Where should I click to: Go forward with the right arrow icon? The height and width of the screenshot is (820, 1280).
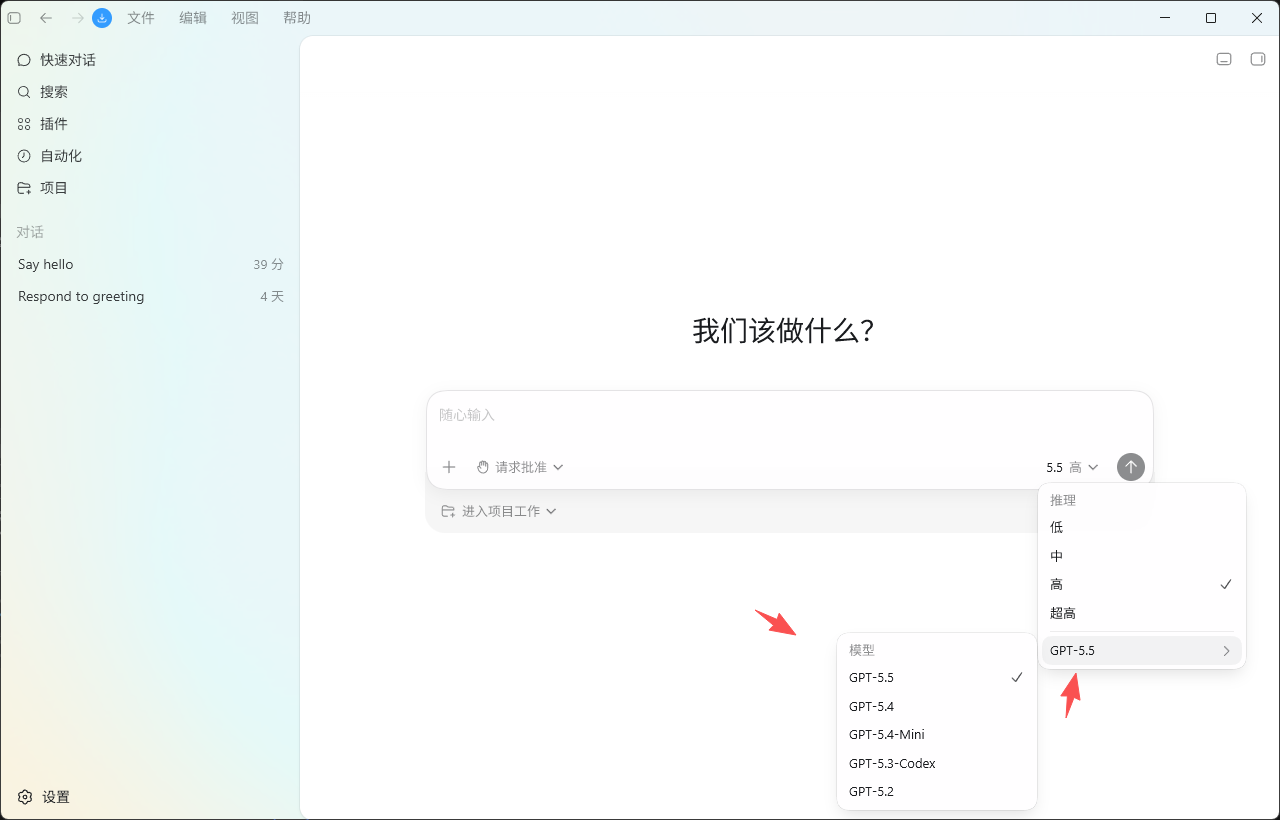(x=78, y=18)
